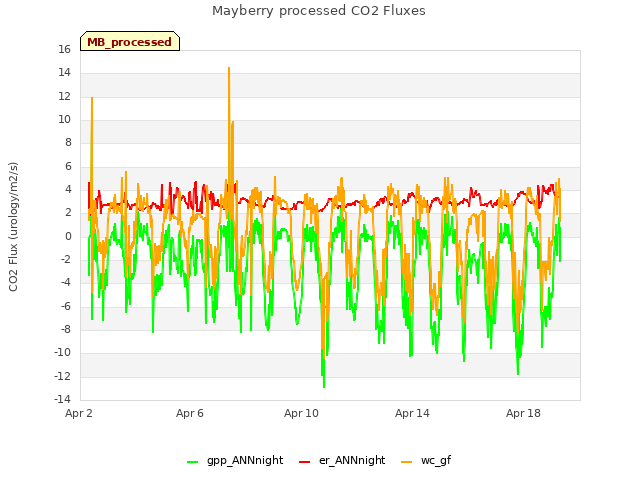Image resolution: width=640 pixels, height=480 pixels.
Task: Click the 10 y-axis tick label
Action: coord(64,120)
